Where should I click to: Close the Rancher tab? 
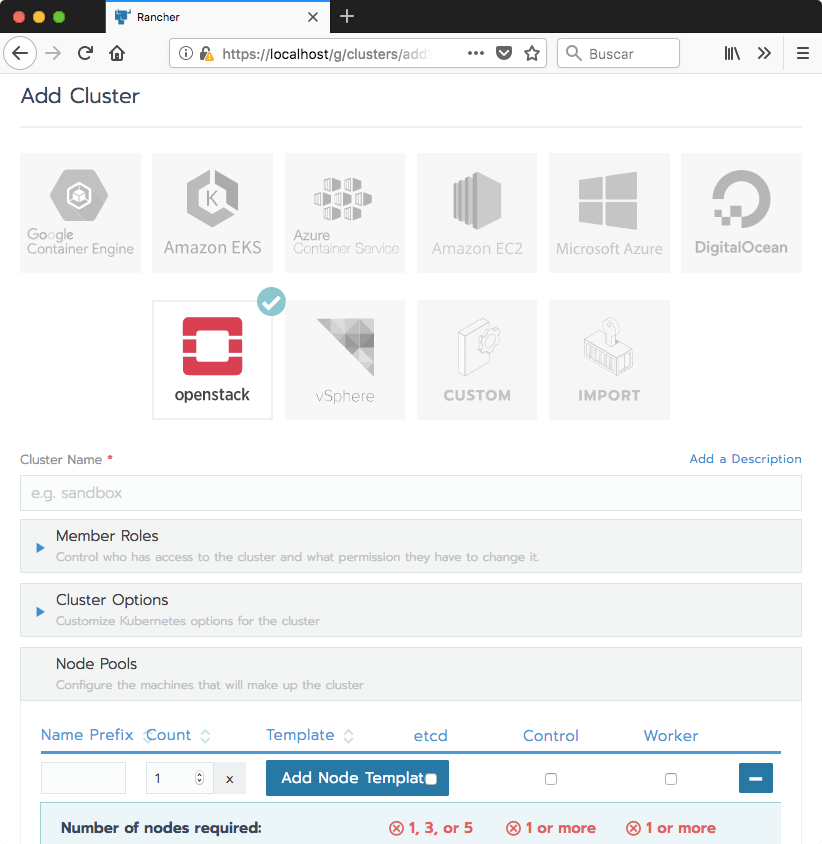[313, 17]
